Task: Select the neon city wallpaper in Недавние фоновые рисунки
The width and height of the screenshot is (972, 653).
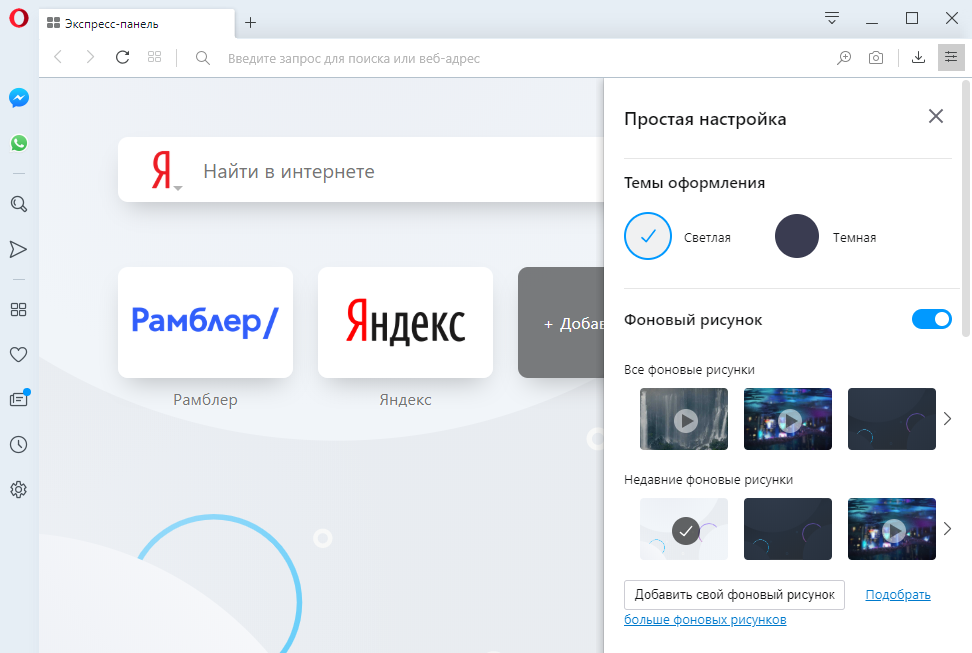Action: click(891, 529)
